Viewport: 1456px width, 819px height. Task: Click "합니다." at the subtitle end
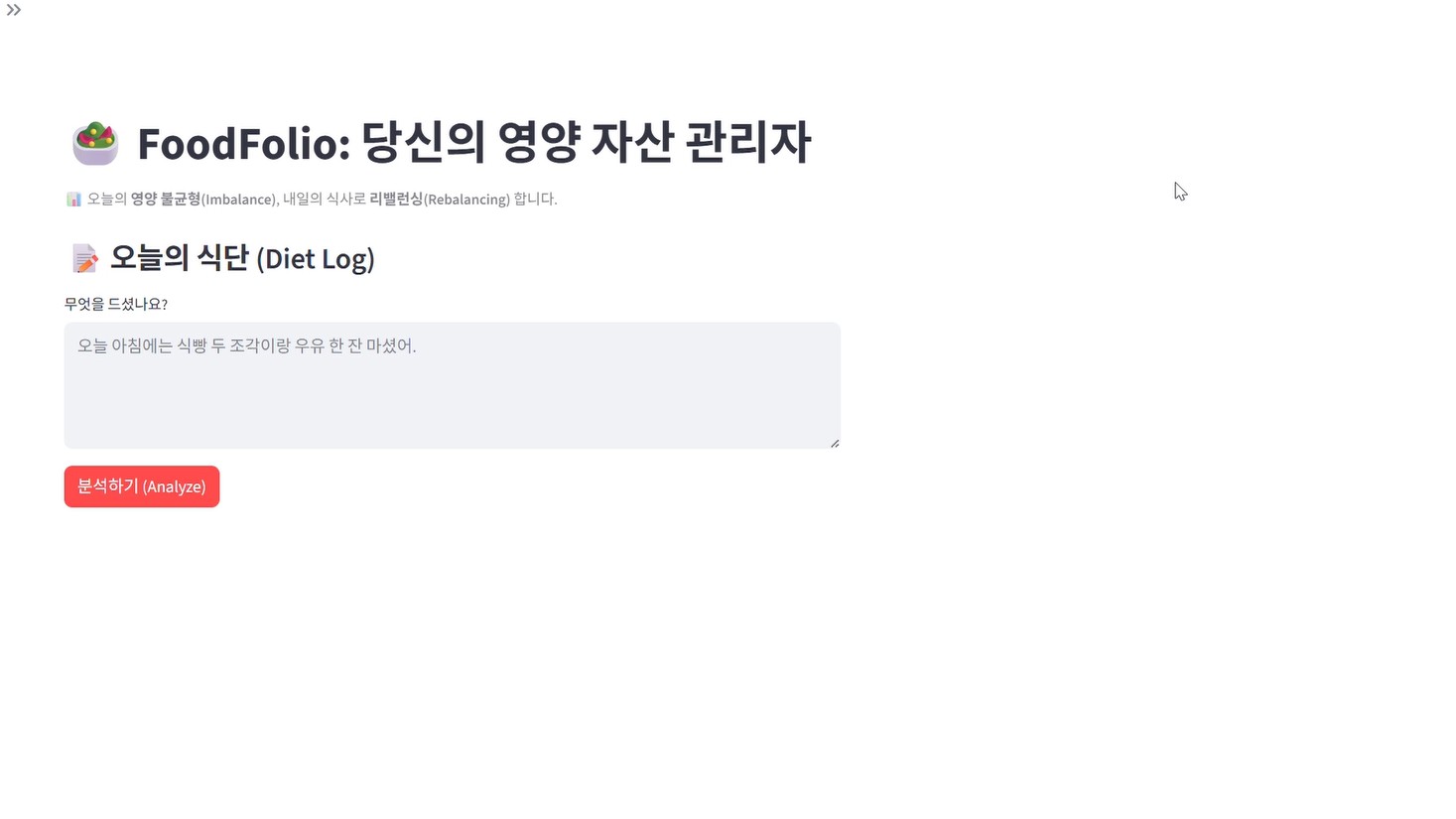(536, 200)
